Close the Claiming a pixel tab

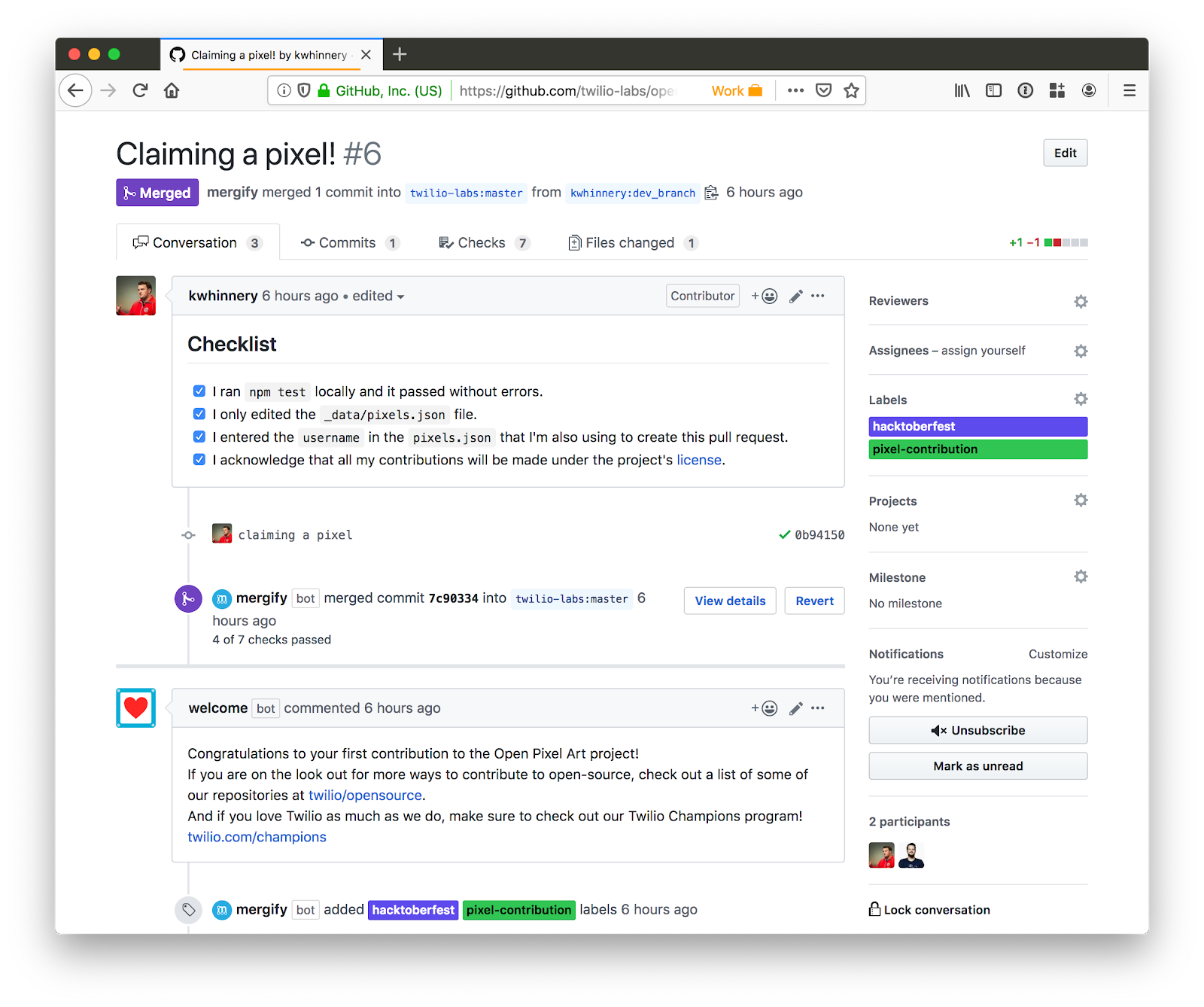pos(366,55)
